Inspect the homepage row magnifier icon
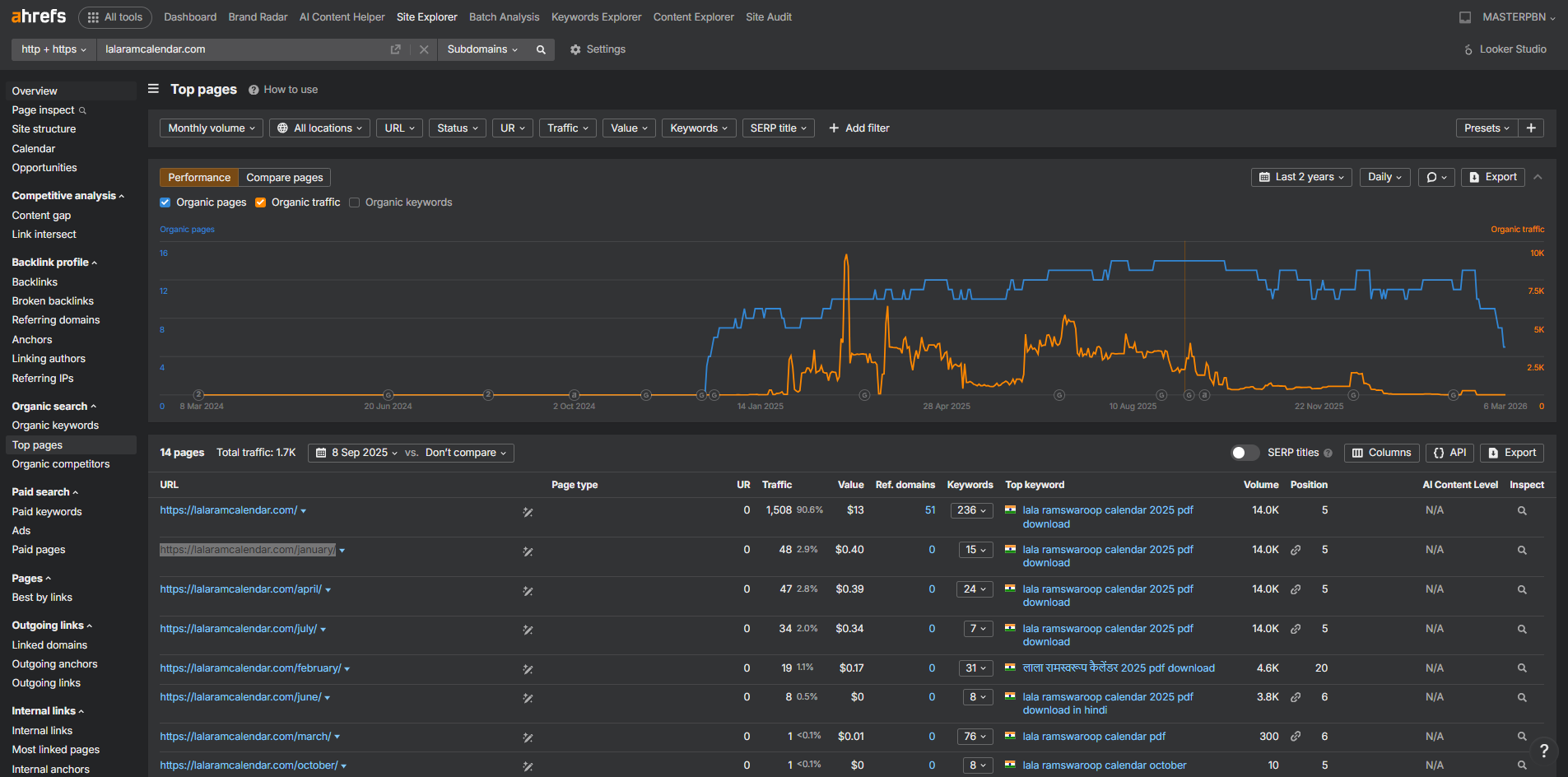1568x777 pixels. pyautogui.click(x=1522, y=511)
